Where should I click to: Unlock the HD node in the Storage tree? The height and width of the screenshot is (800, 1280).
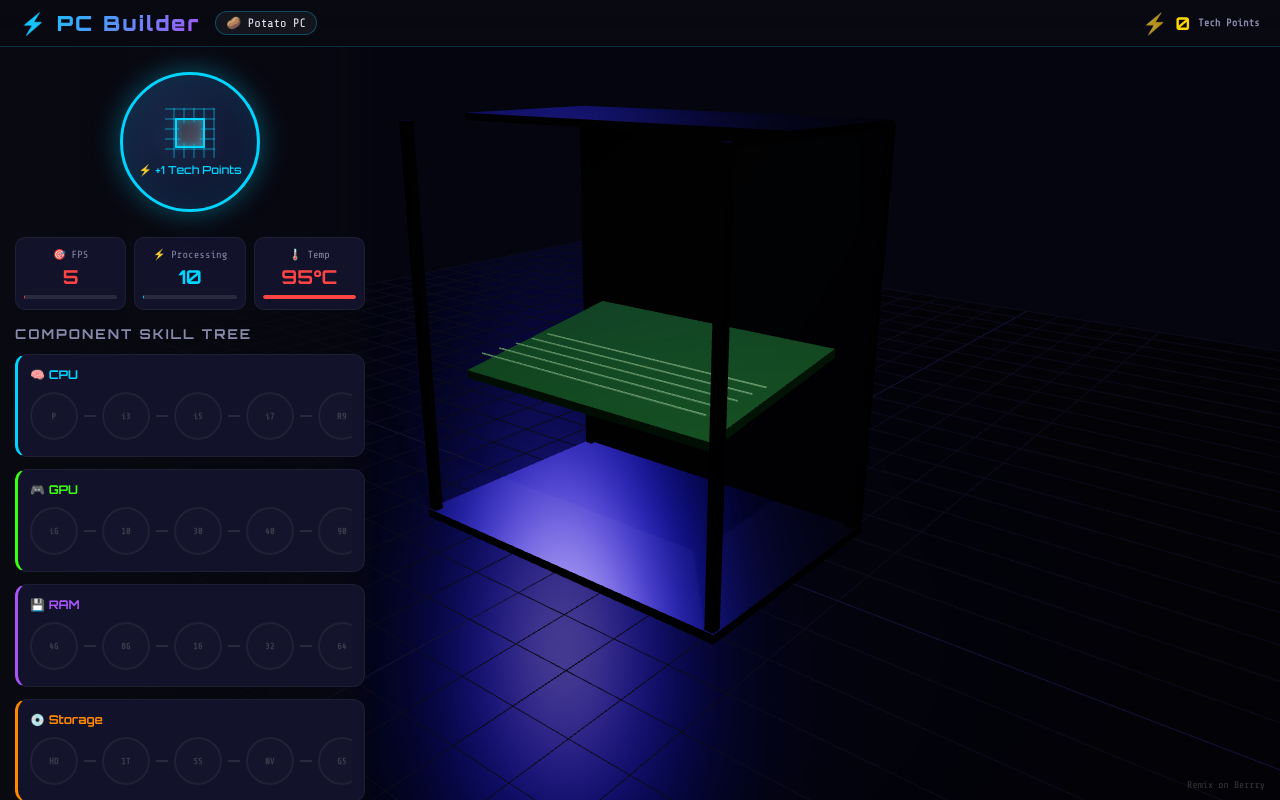tap(54, 760)
